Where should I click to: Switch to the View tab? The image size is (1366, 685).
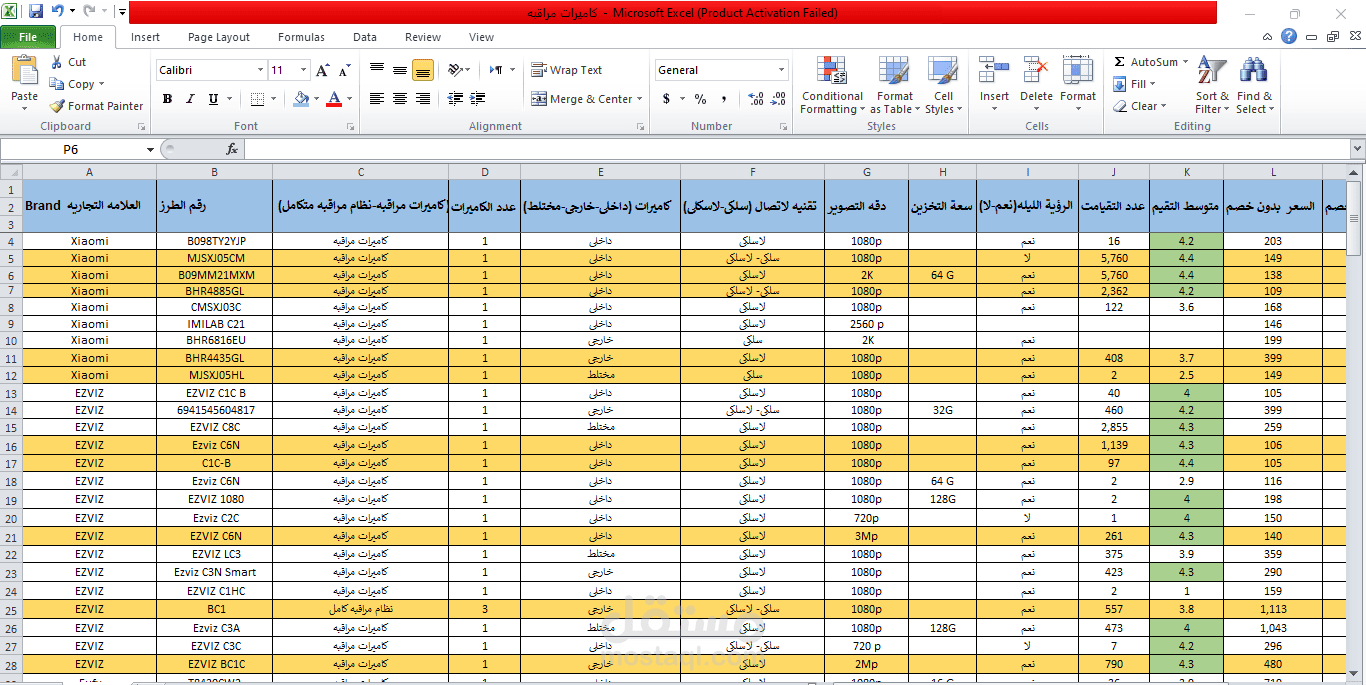481,37
